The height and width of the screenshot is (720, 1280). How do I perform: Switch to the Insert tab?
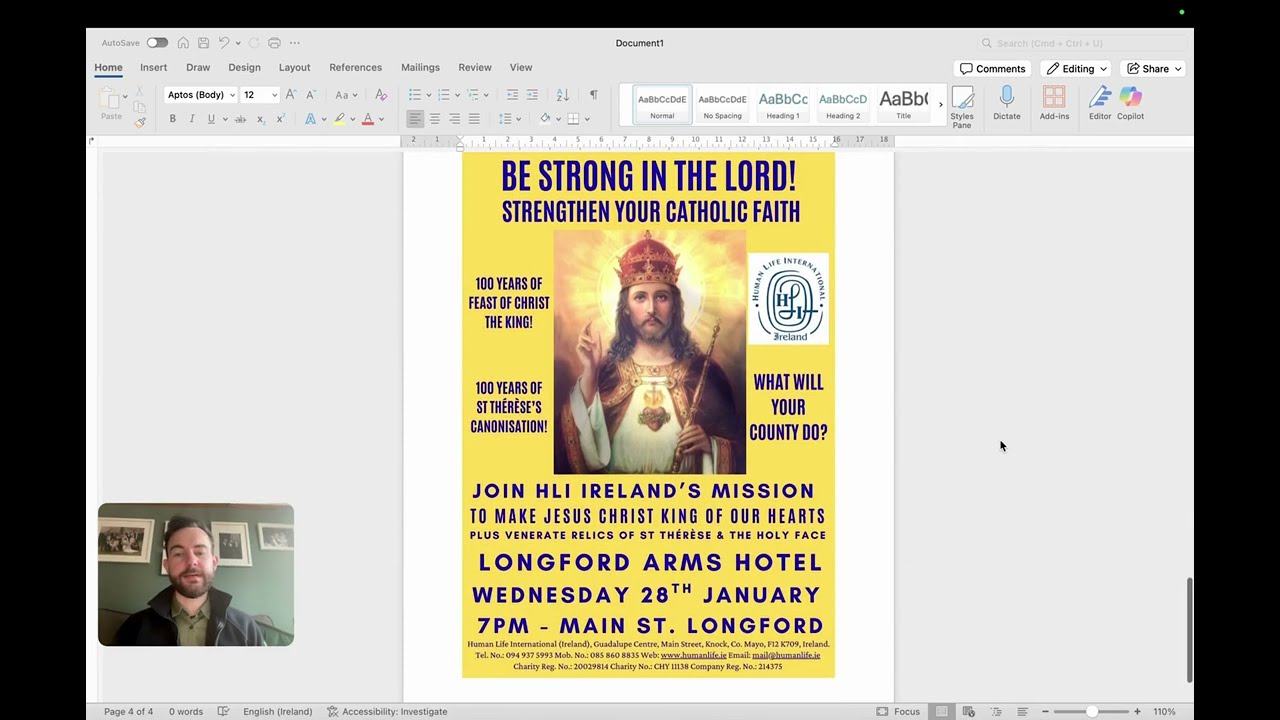[153, 68]
